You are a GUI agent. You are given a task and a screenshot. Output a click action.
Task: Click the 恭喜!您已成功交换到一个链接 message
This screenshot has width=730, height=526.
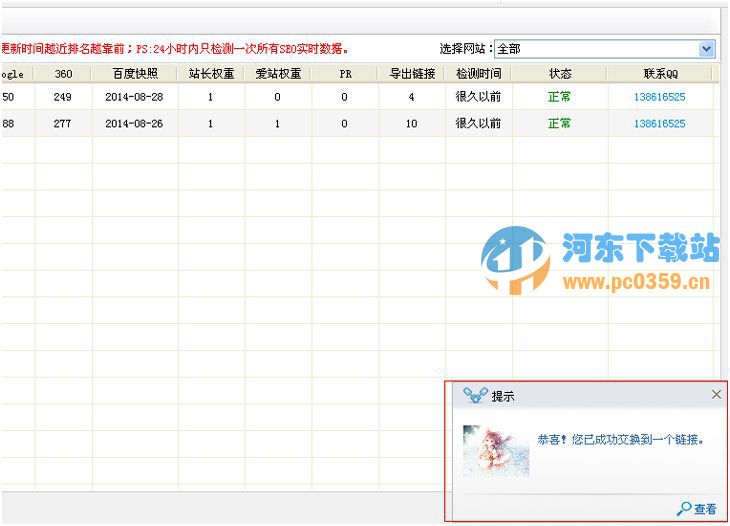[x=621, y=439]
